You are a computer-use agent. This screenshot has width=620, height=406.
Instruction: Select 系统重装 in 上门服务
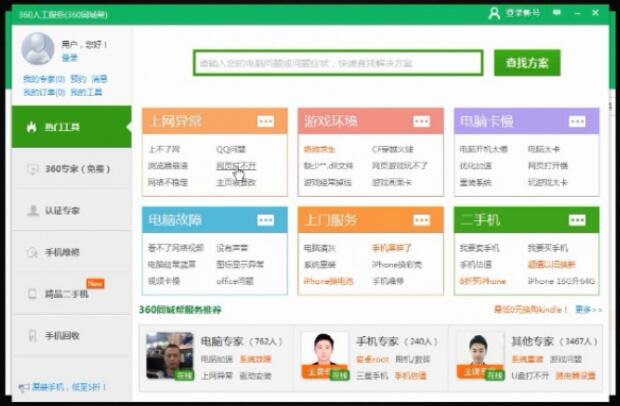319,264
